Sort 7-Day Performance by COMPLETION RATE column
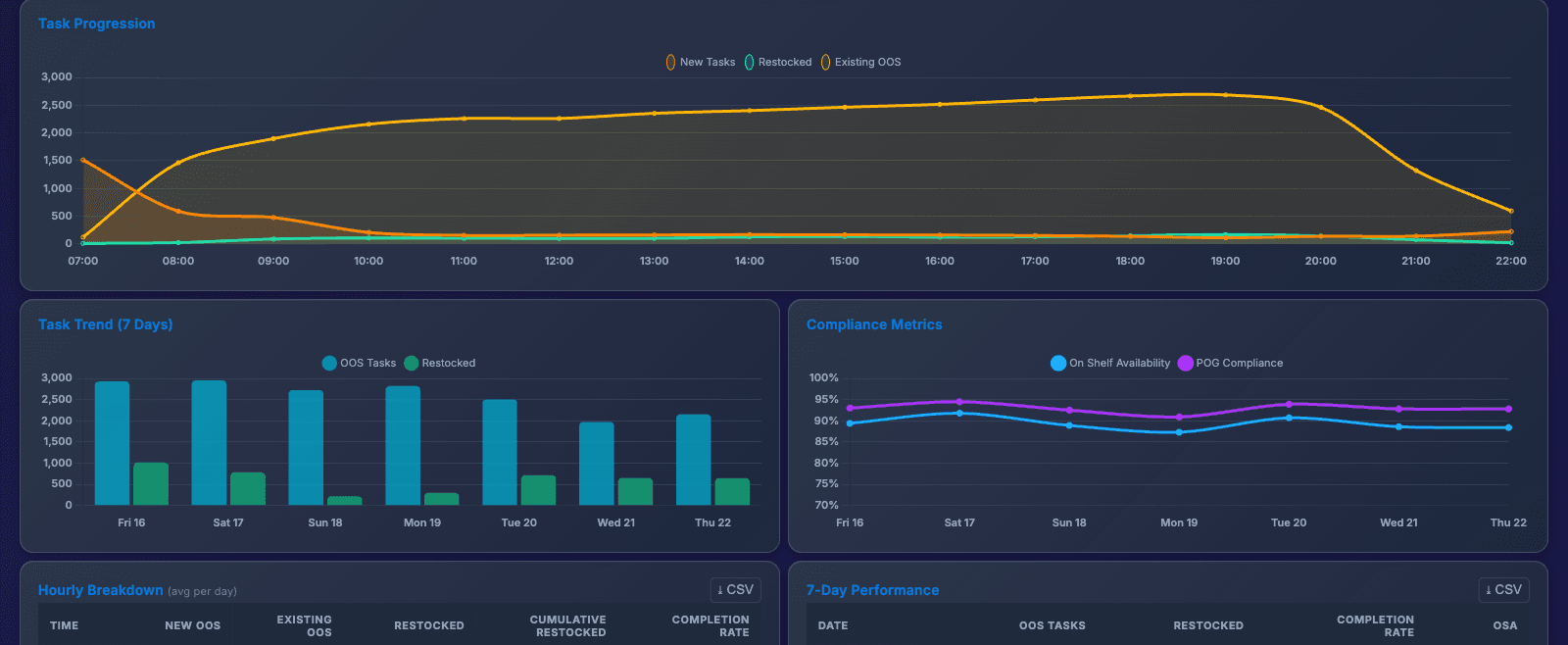Viewport: 1568px width, 645px height. [x=1375, y=625]
